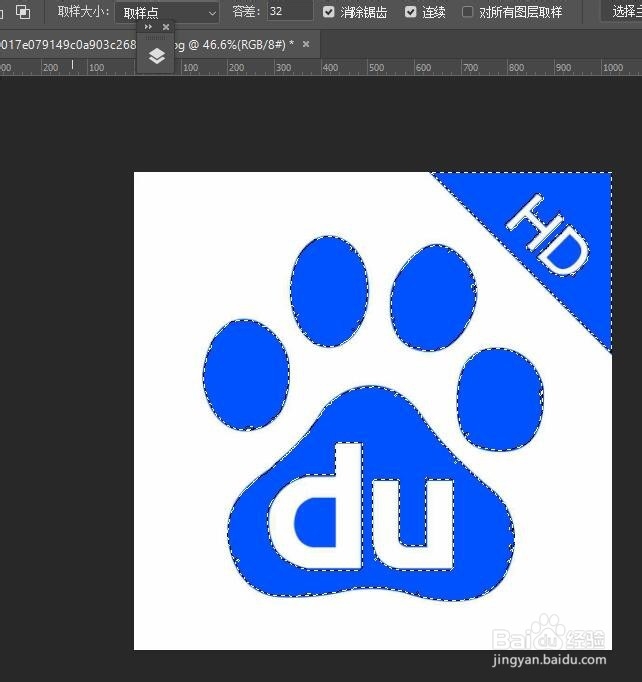Click the HD corner banner on canvas

pyautogui.click(x=549, y=235)
